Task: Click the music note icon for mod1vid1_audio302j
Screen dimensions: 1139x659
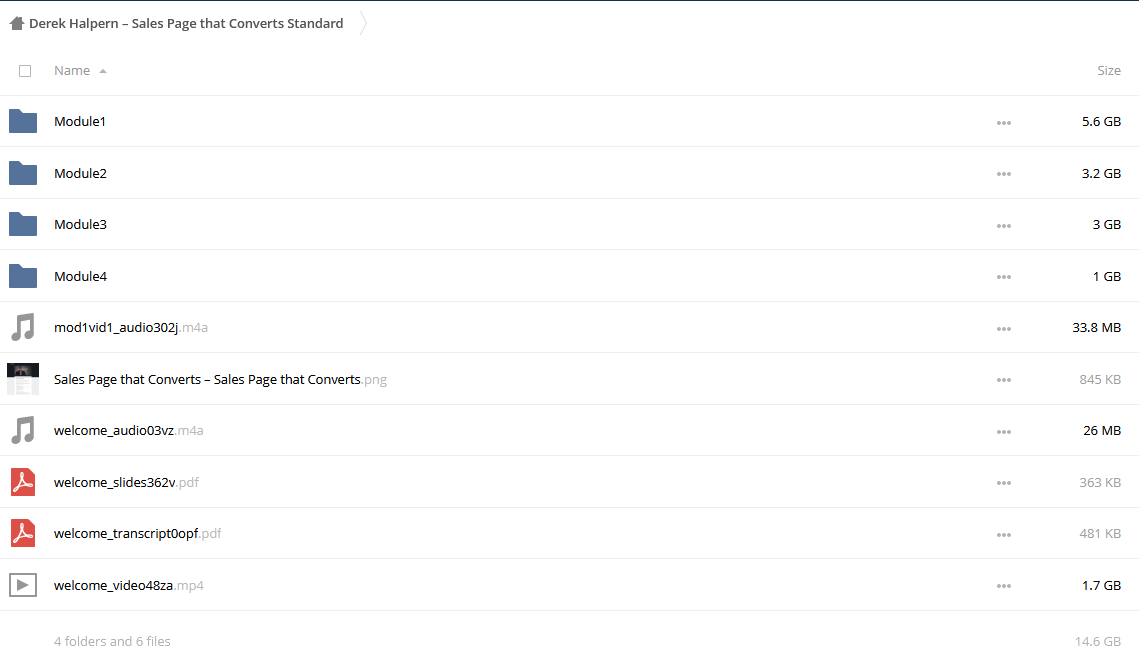Action: pyautogui.click(x=23, y=327)
